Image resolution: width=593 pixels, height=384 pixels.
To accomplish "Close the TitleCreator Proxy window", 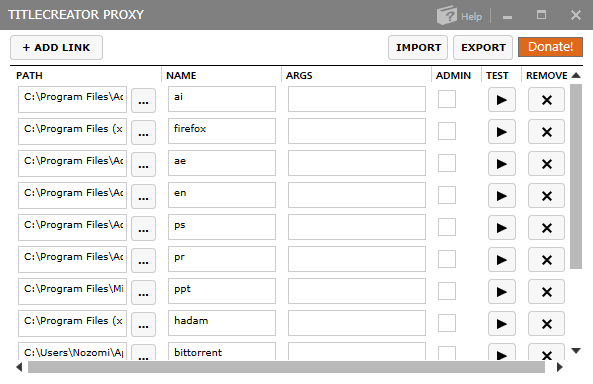I will 576,15.
